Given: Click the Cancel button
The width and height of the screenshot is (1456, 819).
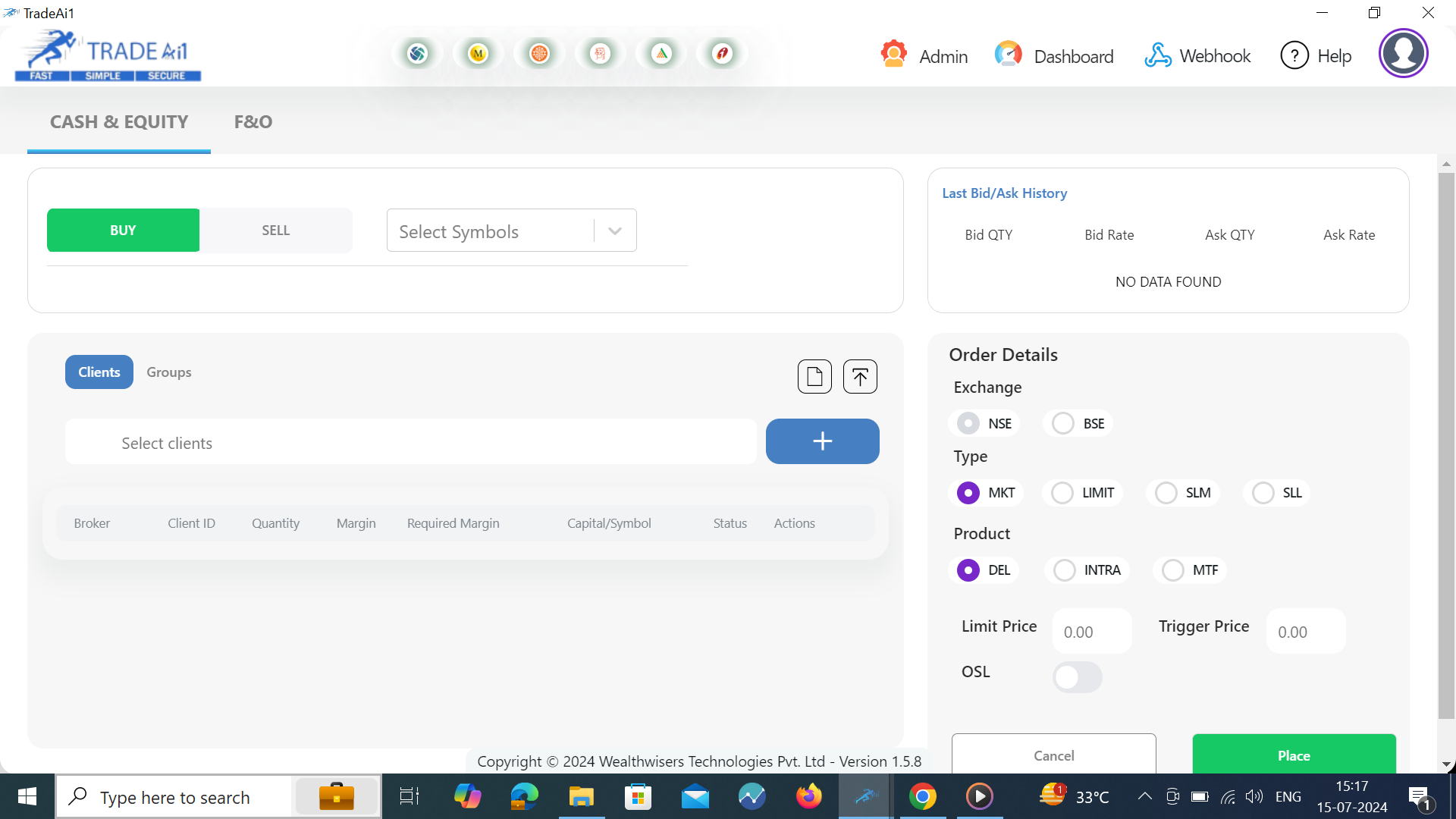Looking at the screenshot, I should (1054, 755).
